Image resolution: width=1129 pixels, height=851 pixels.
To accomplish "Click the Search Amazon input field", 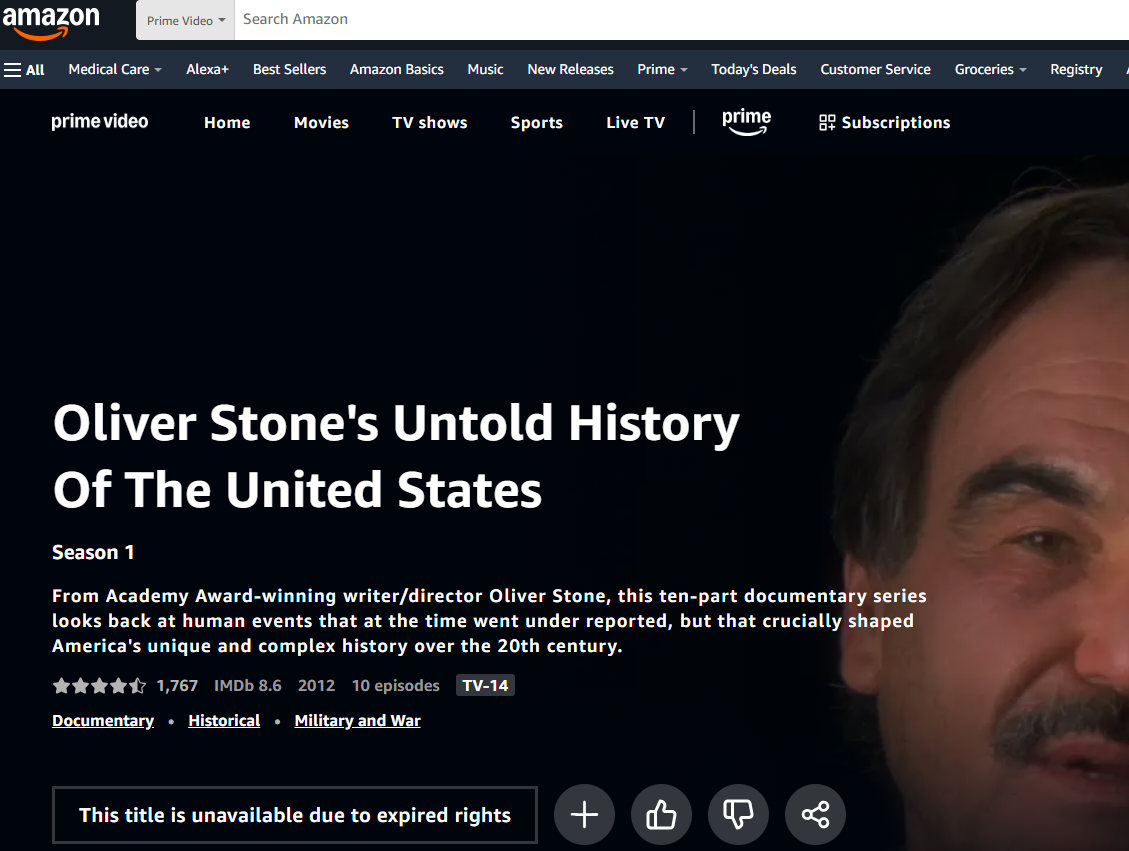I will click(680, 20).
